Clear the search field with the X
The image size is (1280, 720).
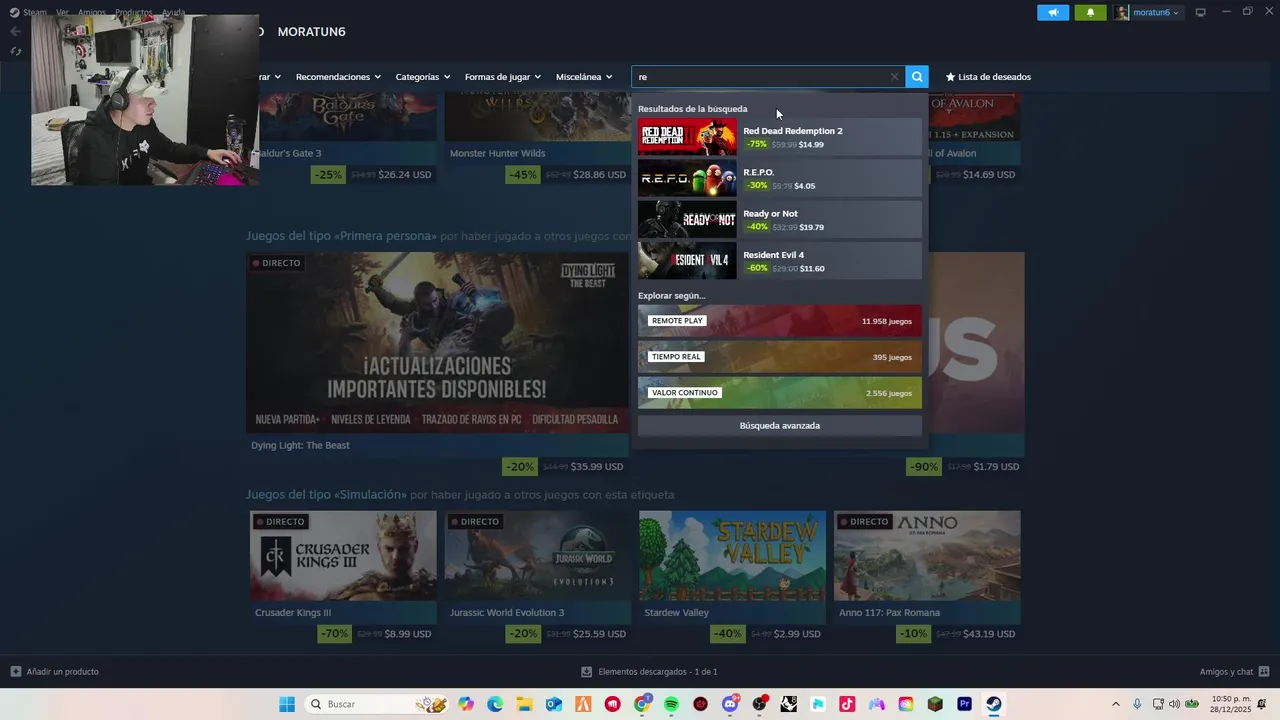(894, 77)
